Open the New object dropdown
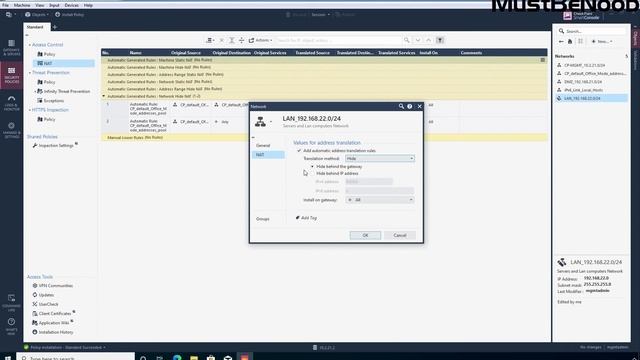The image size is (640, 360). tap(602, 42)
